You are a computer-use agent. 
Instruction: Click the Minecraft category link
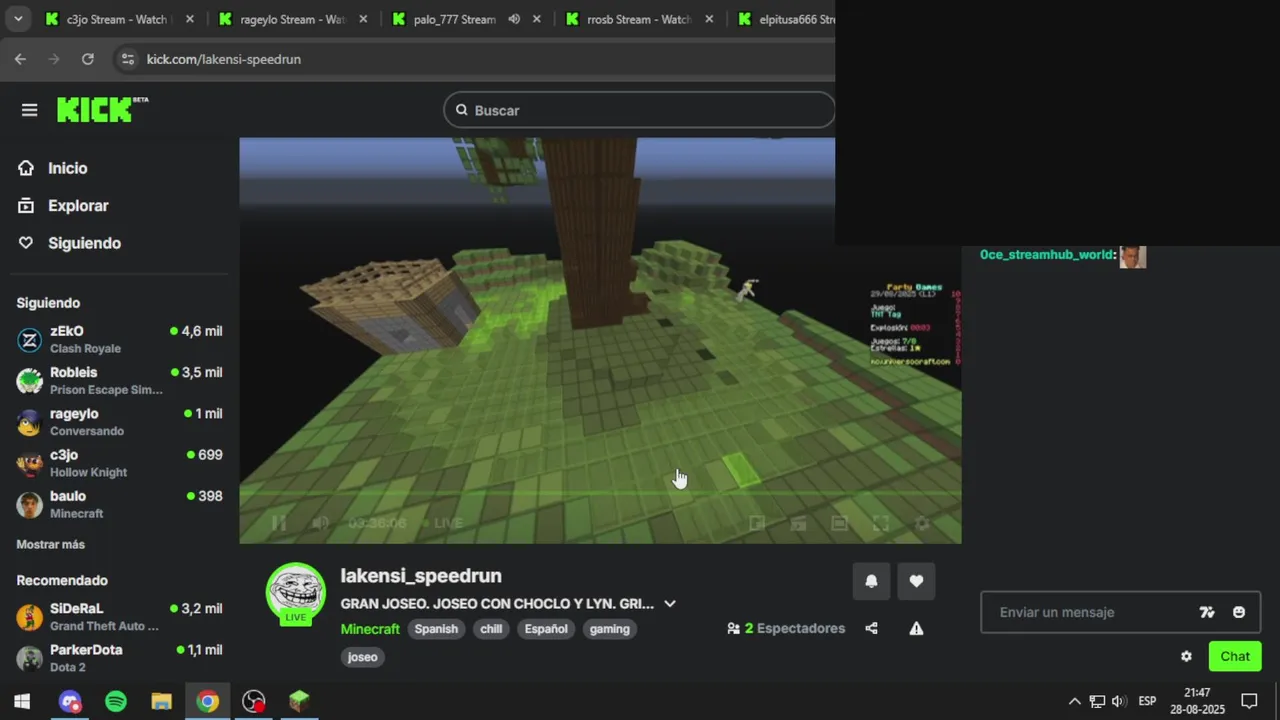point(370,629)
